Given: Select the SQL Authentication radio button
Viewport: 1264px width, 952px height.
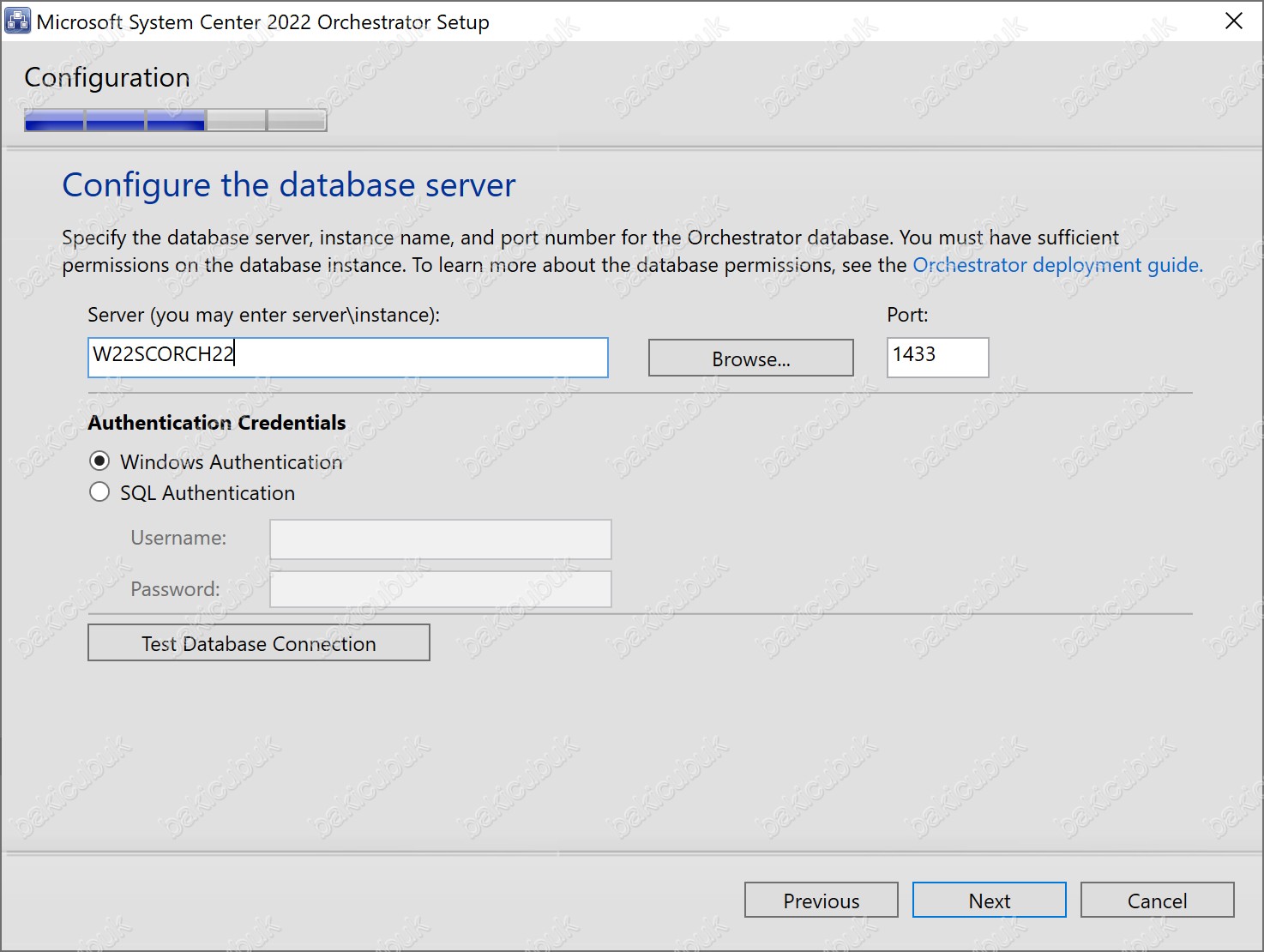Looking at the screenshot, I should [x=99, y=492].
